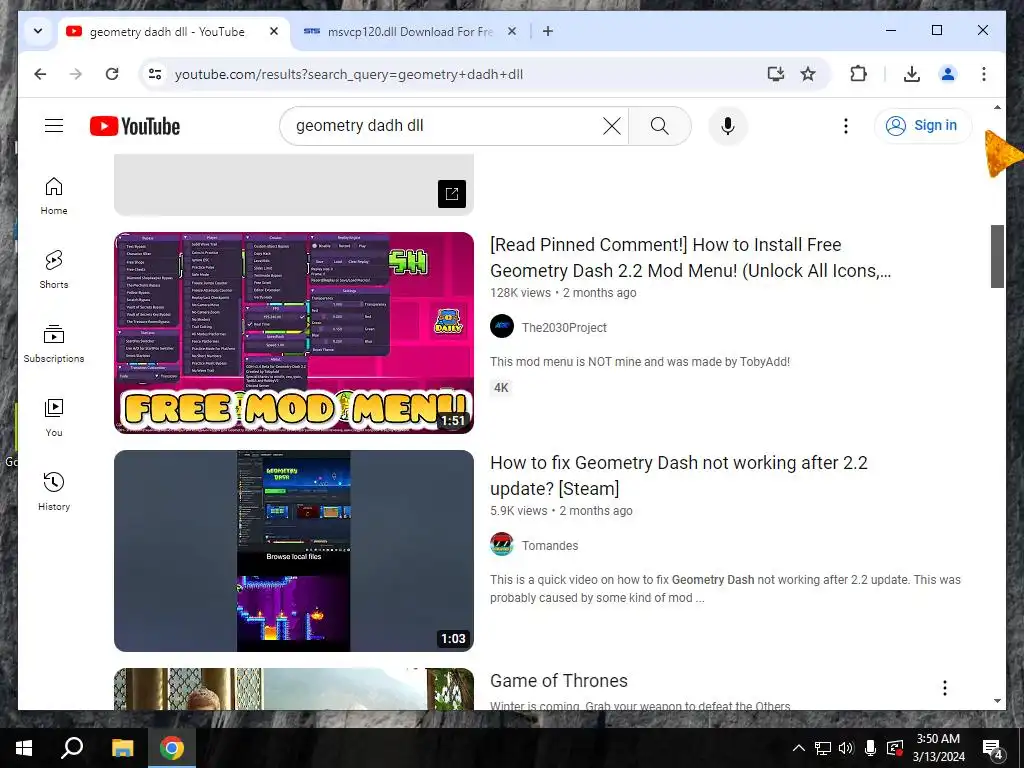Click the Chrome icon on the taskbar
1024x768 pixels.
172,748
